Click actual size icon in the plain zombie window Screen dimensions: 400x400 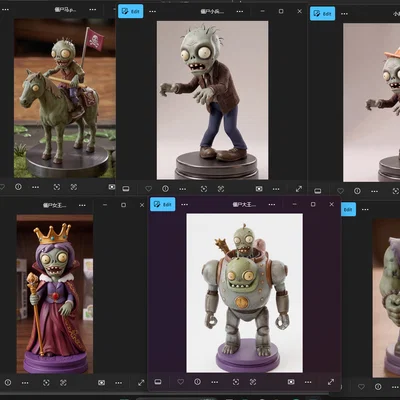click(221, 189)
